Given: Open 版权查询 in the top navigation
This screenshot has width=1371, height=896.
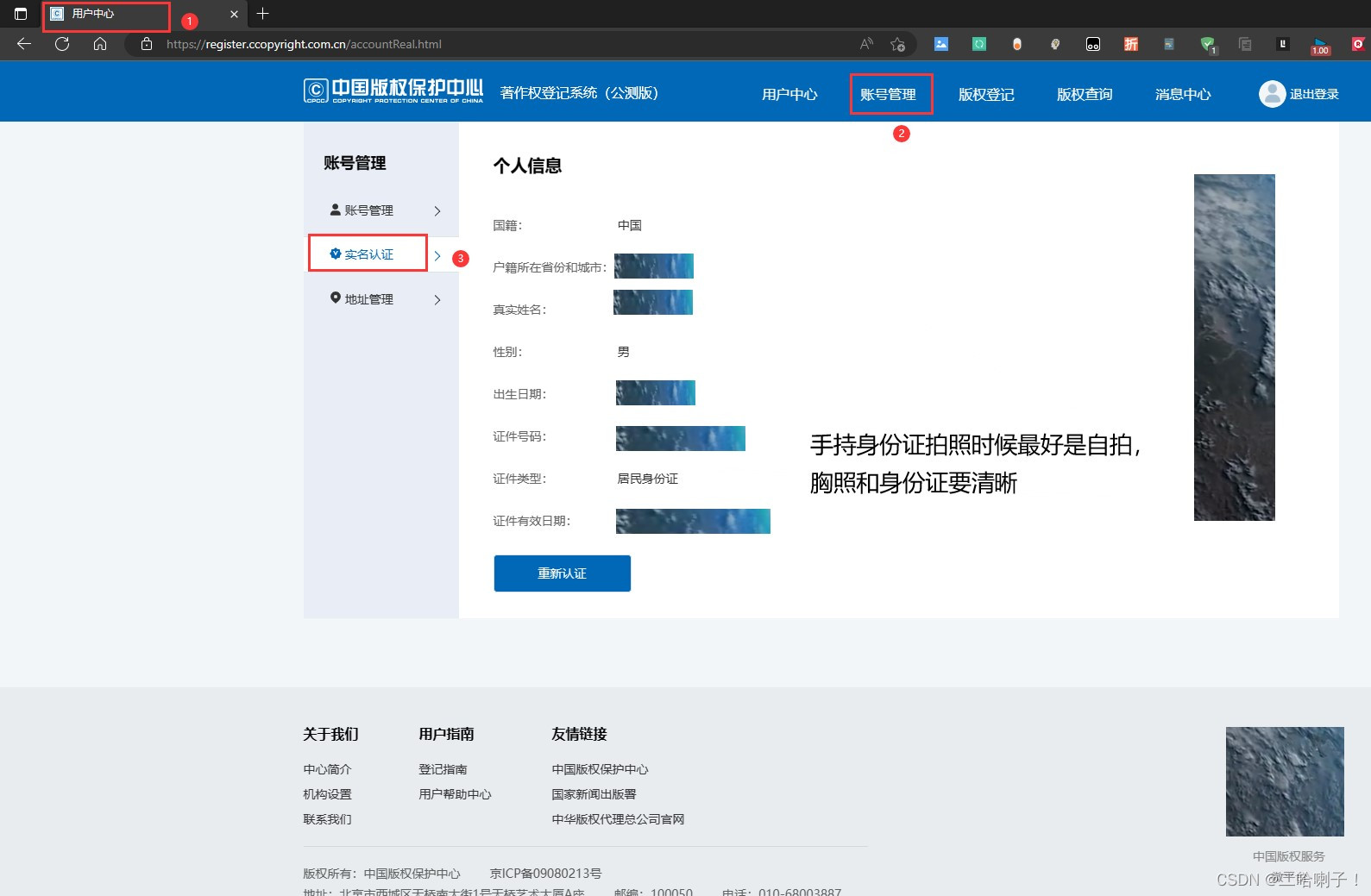Looking at the screenshot, I should [1085, 94].
